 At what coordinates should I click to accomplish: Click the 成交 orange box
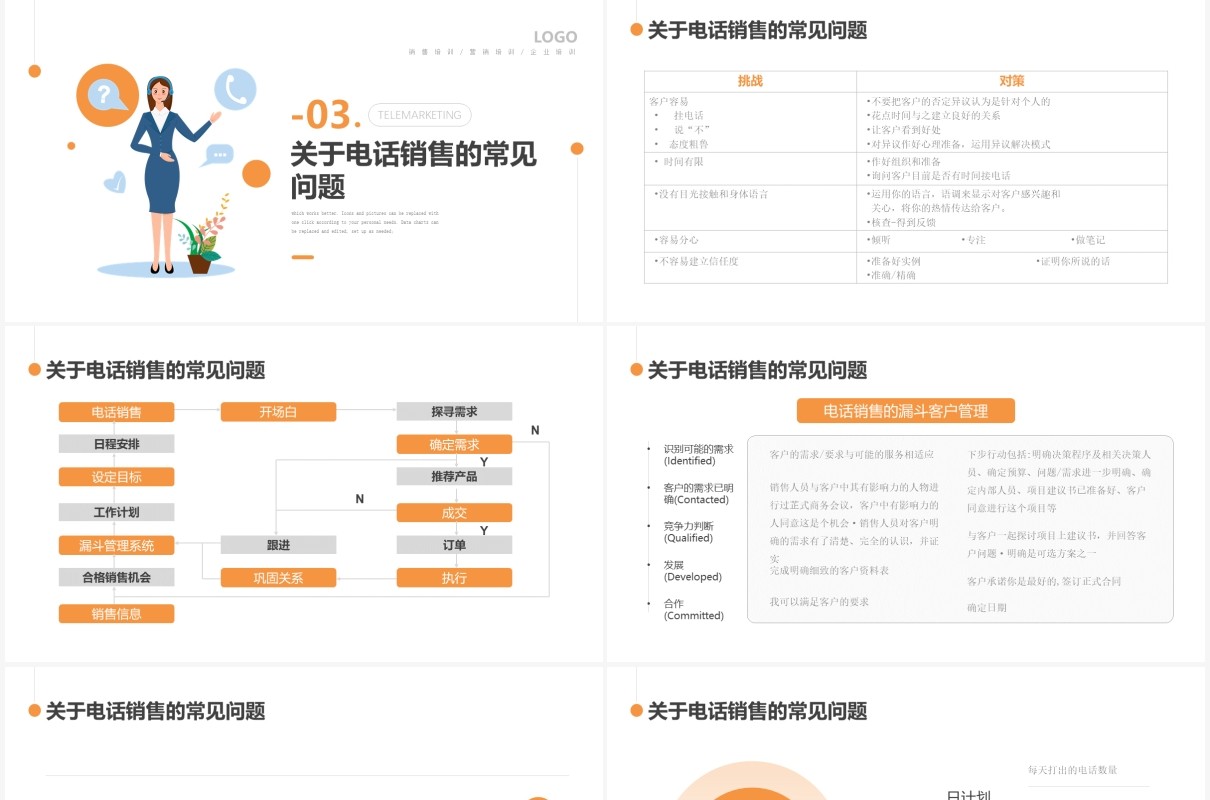point(454,513)
